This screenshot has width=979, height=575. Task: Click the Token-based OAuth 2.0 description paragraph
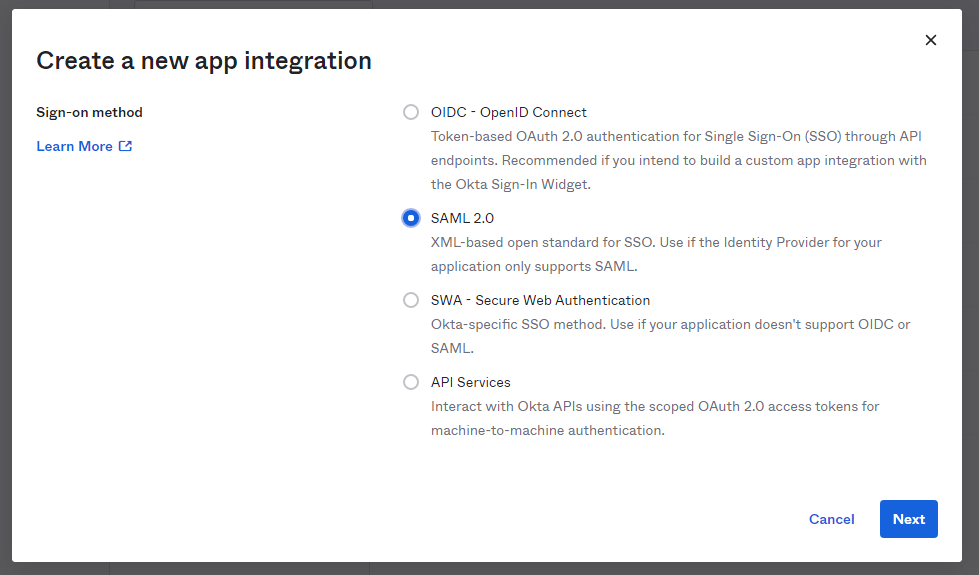pos(679,160)
